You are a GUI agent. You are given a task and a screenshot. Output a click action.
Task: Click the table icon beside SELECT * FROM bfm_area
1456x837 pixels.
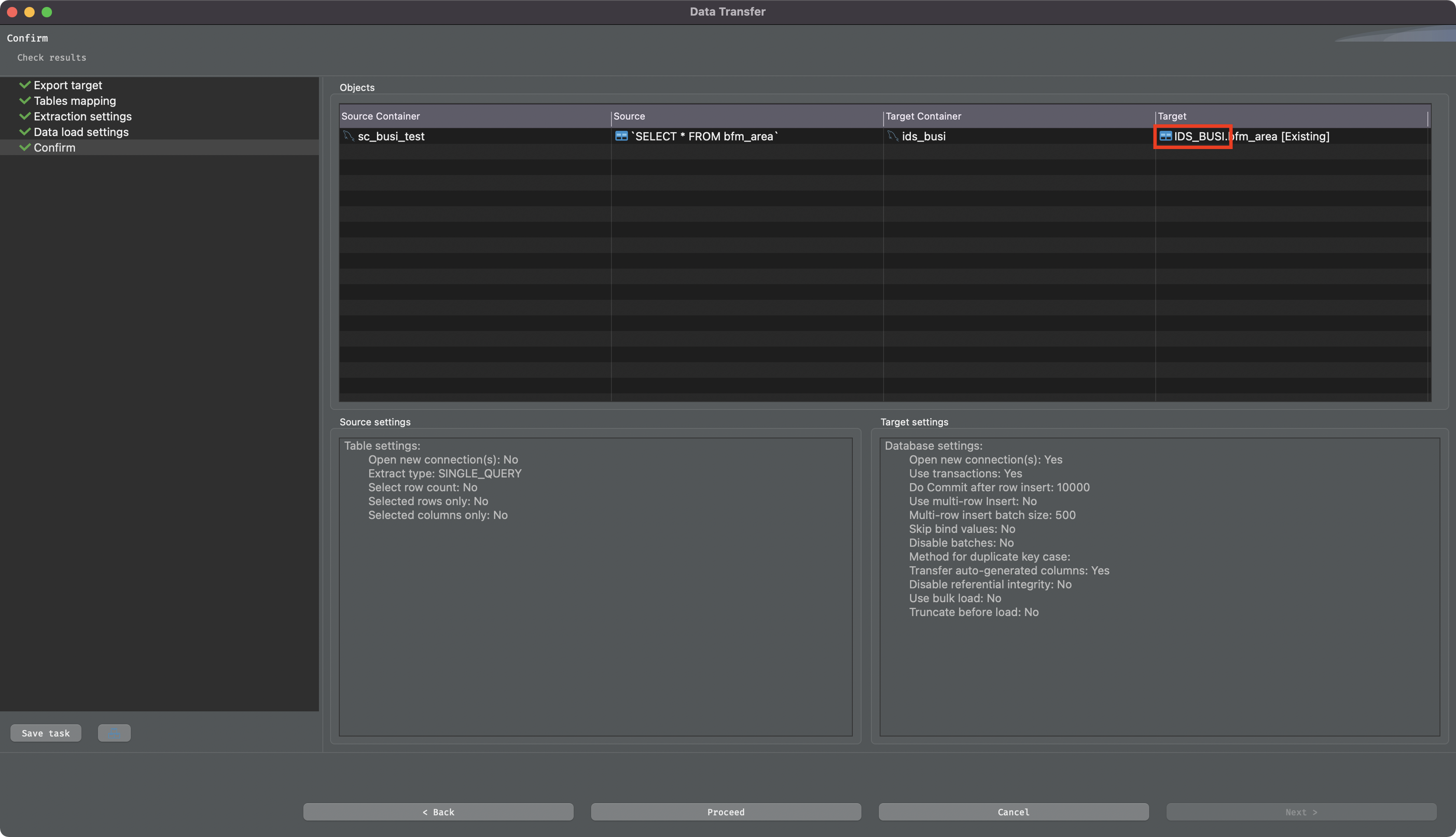click(621, 136)
